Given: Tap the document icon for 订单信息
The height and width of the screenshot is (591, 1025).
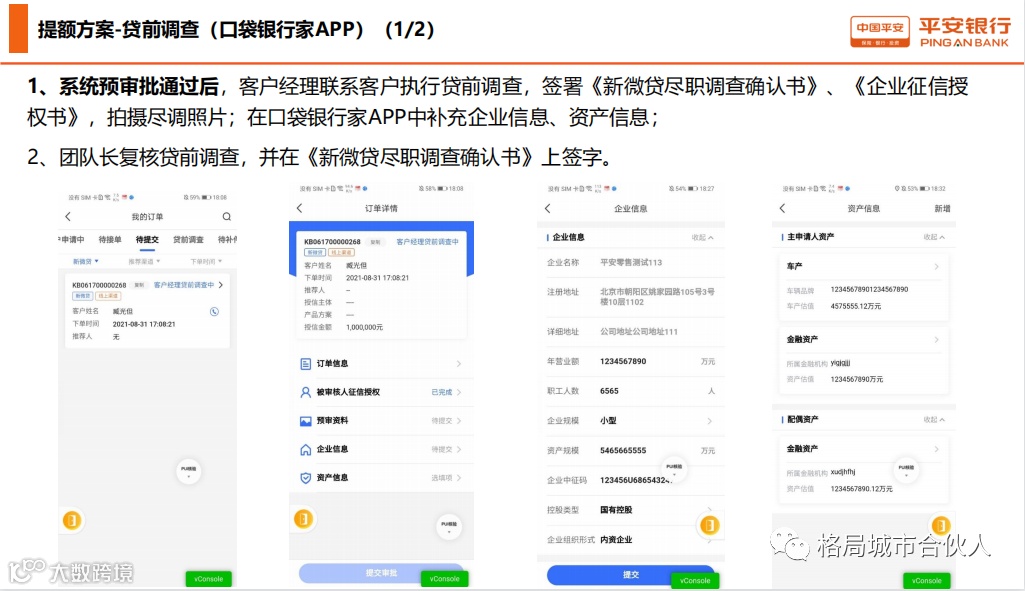Looking at the screenshot, I should pyautogui.click(x=305, y=363).
